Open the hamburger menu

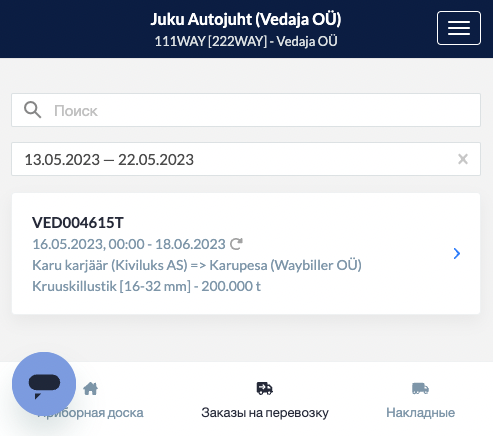click(459, 28)
